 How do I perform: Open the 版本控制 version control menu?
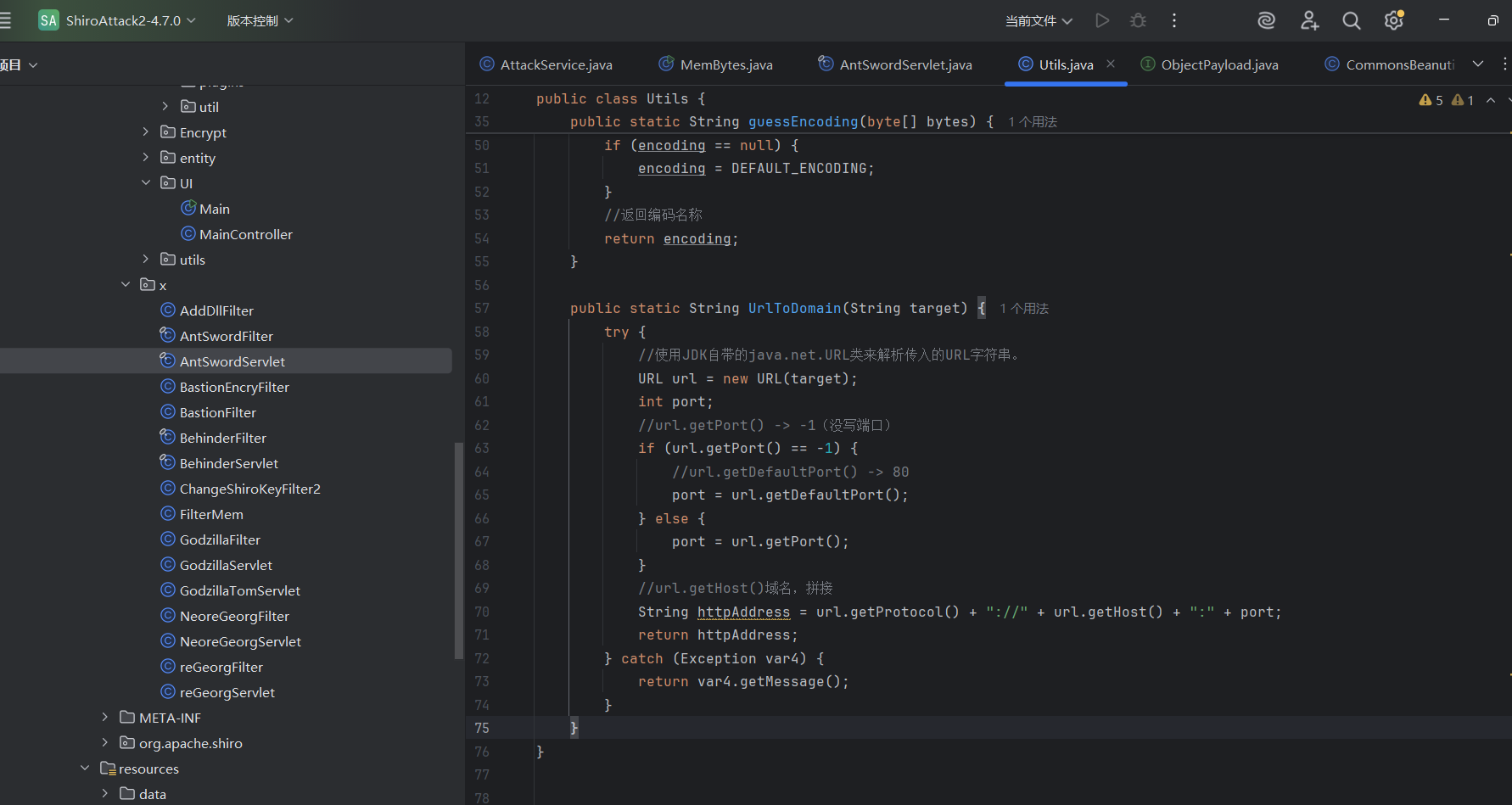[259, 20]
